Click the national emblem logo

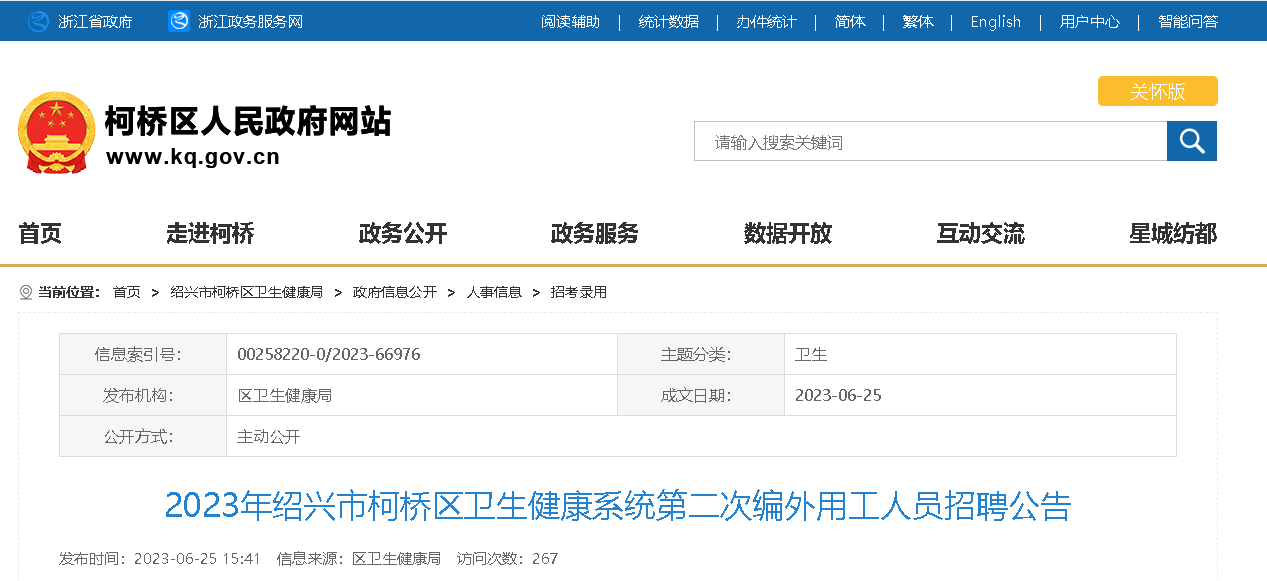pos(56,133)
